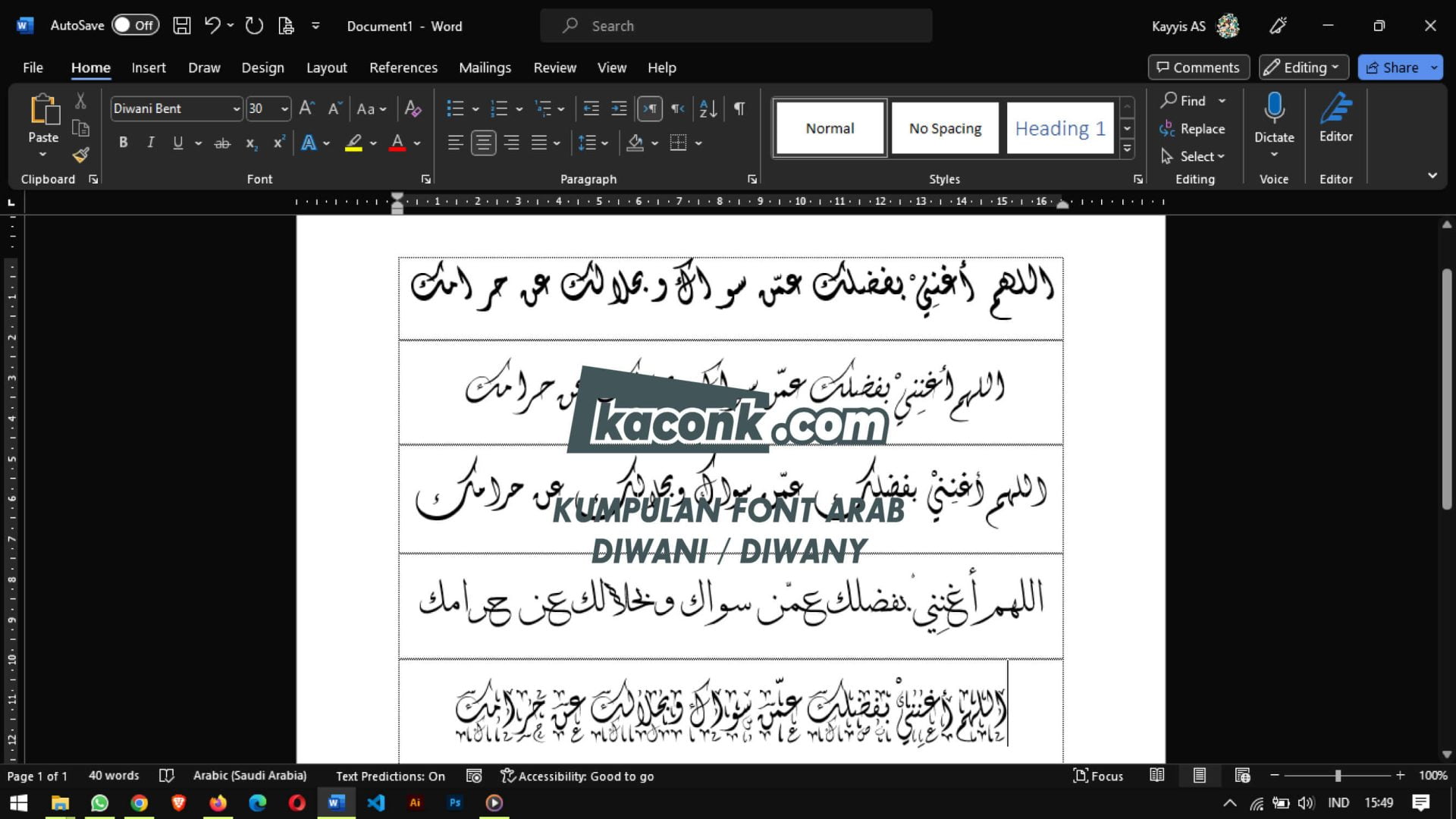The height and width of the screenshot is (819, 1456).
Task: Open the bullets list dropdown arrow
Action: (x=475, y=109)
